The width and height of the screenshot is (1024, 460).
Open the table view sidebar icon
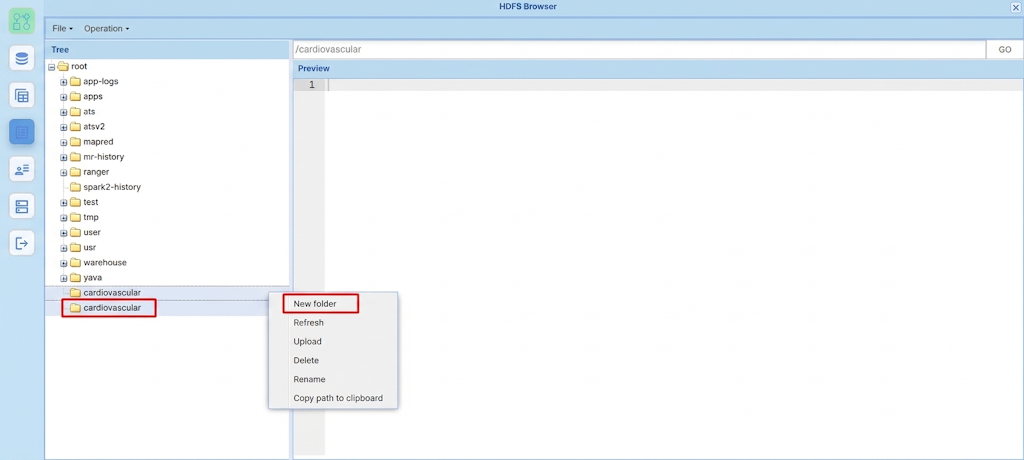[22, 95]
